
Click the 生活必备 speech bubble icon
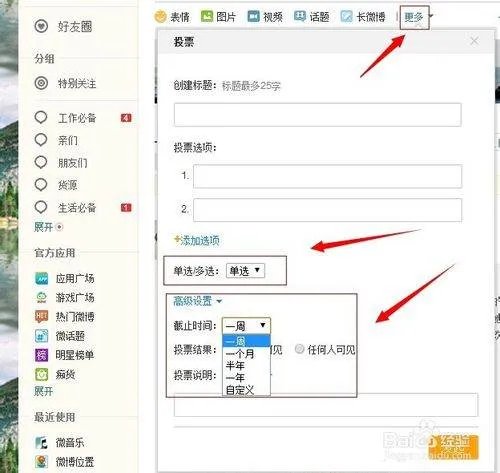pos(41,207)
